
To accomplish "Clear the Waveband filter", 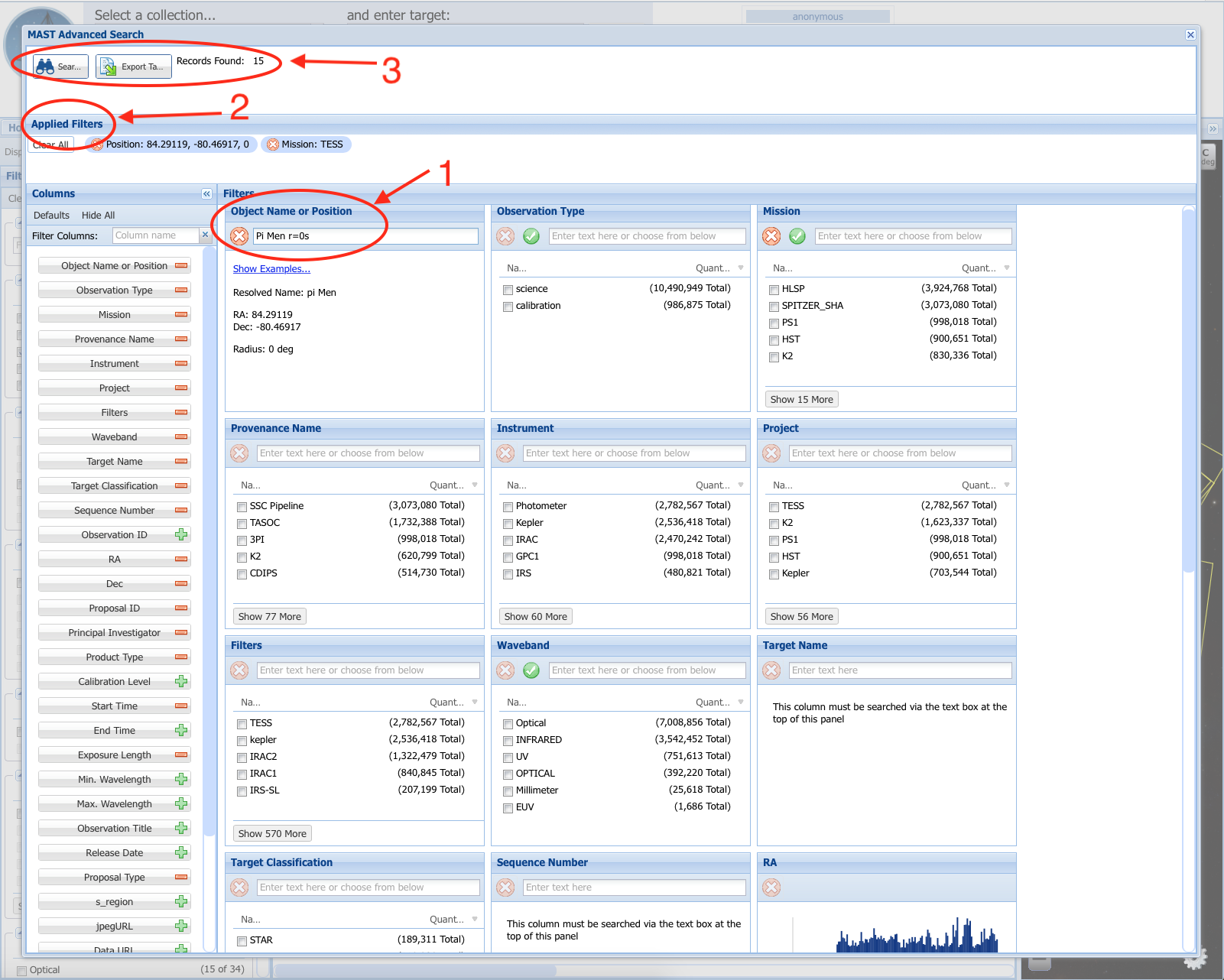I will point(505,670).
